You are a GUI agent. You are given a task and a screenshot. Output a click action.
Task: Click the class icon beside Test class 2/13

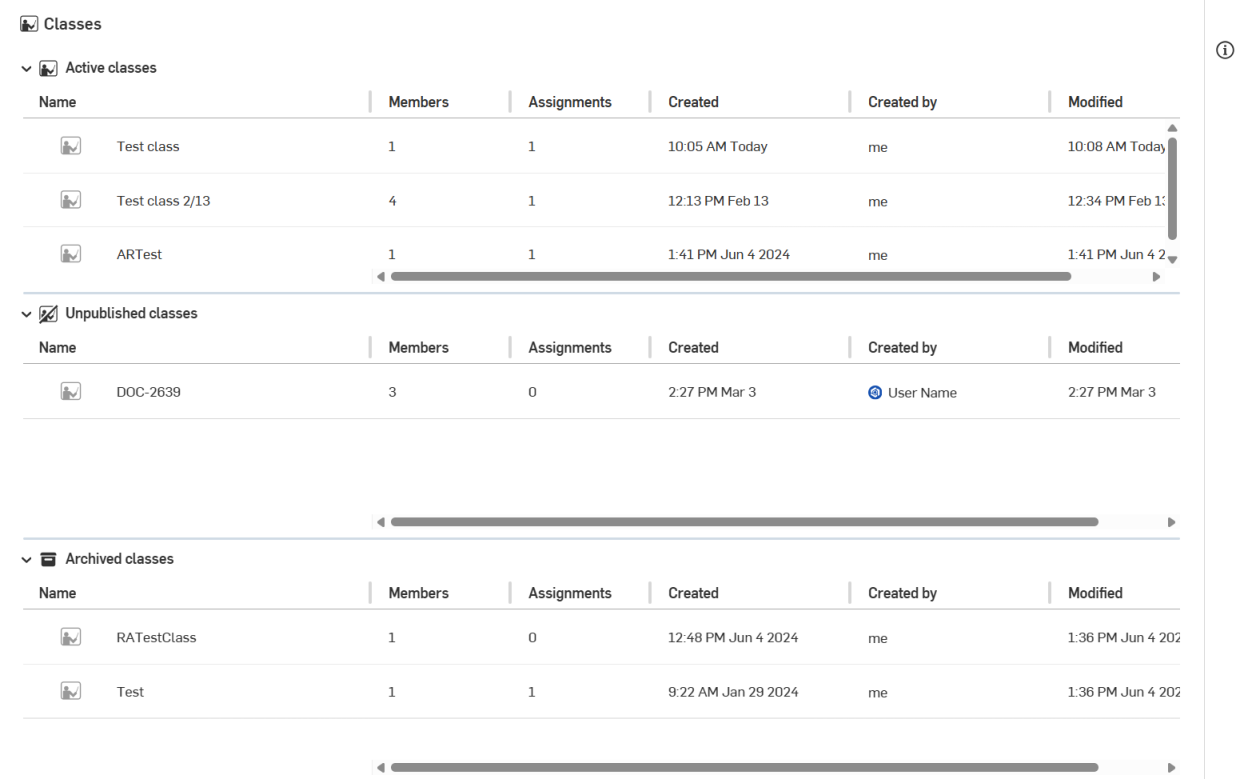[x=70, y=200]
